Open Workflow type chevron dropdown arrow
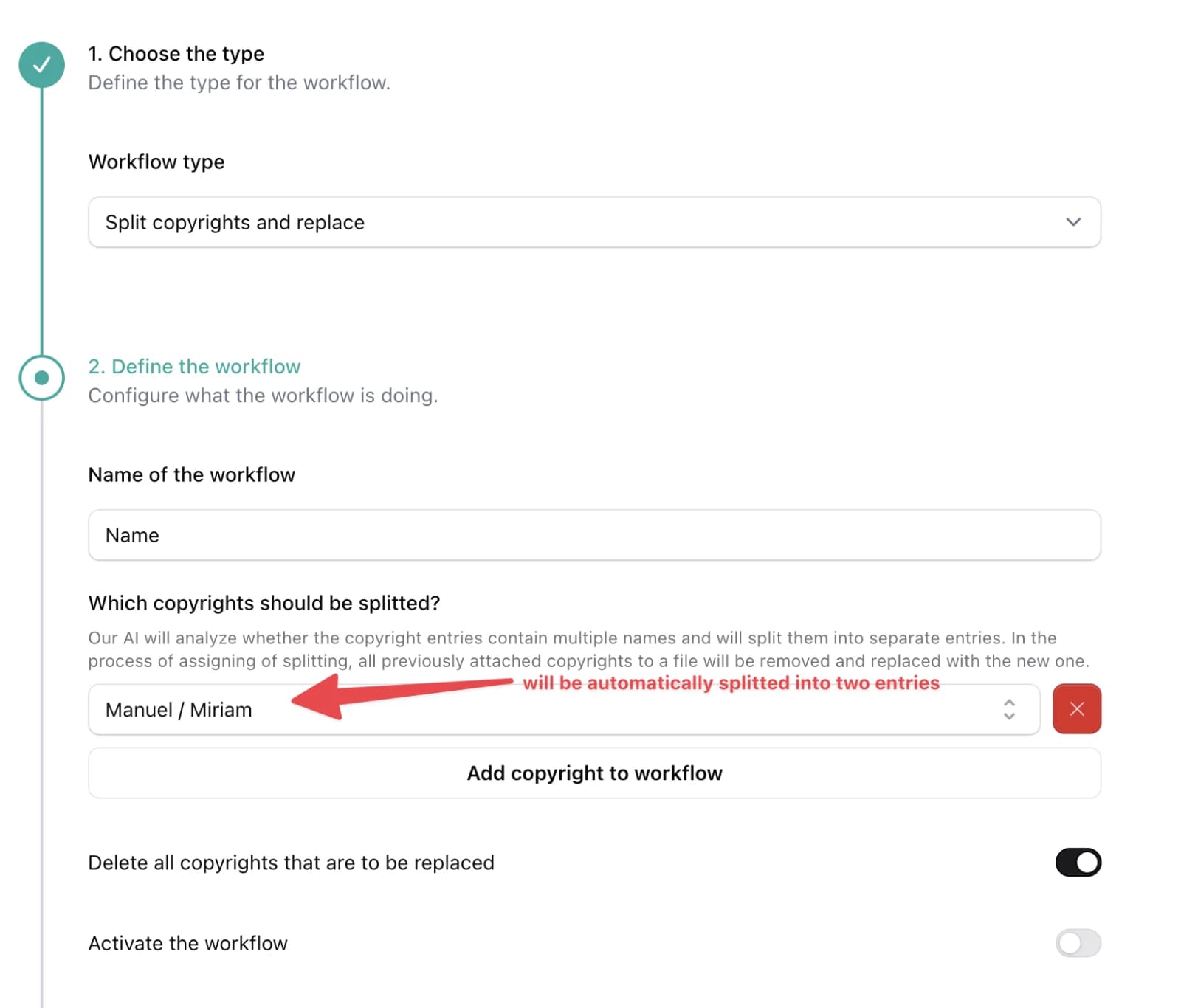Image resolution: width=1181 pixels, height=1008 pixels. 1073,222
